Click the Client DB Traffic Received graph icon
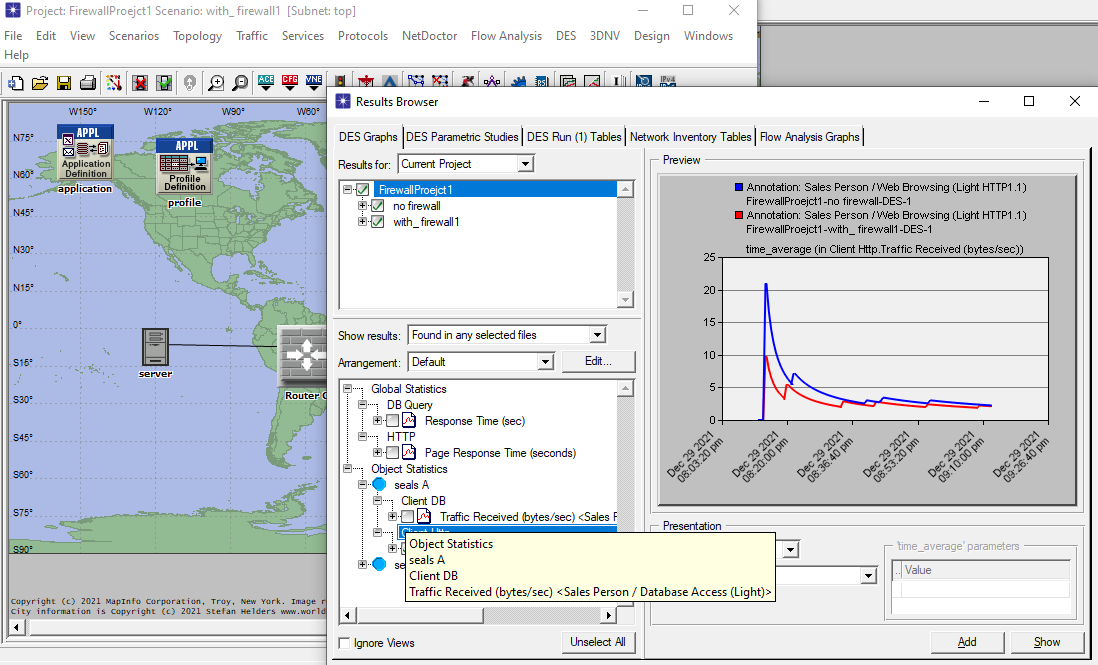Image resolution: width=1098 pixels, height=665 pixels. click(x=424, y=517)
